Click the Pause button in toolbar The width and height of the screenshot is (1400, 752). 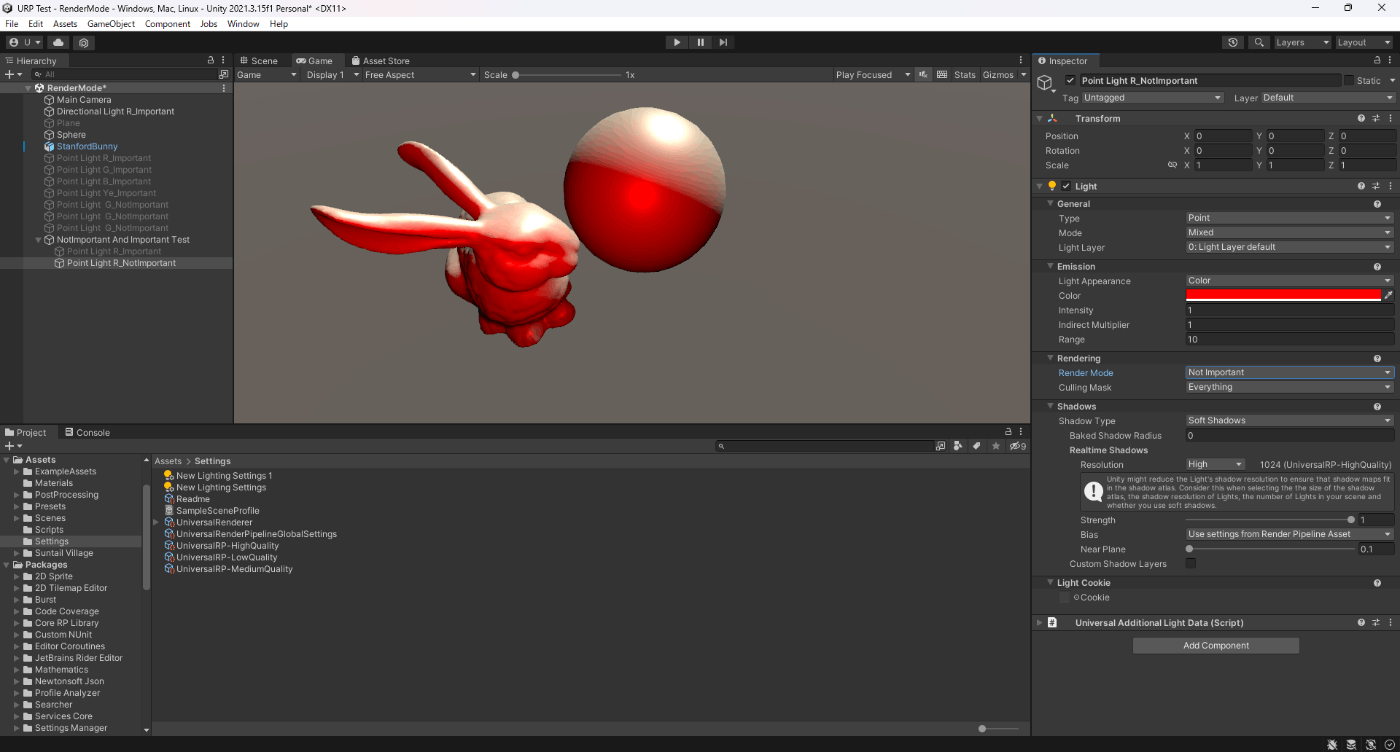(700, 42)
